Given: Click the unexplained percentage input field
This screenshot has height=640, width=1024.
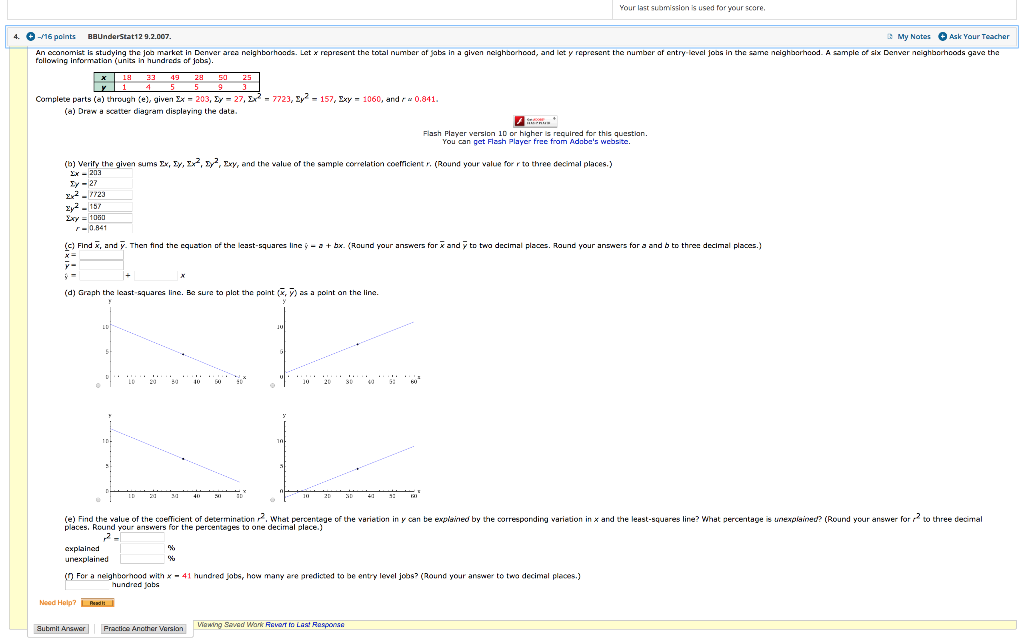Looking at the screenshot, I should (140, 559).
